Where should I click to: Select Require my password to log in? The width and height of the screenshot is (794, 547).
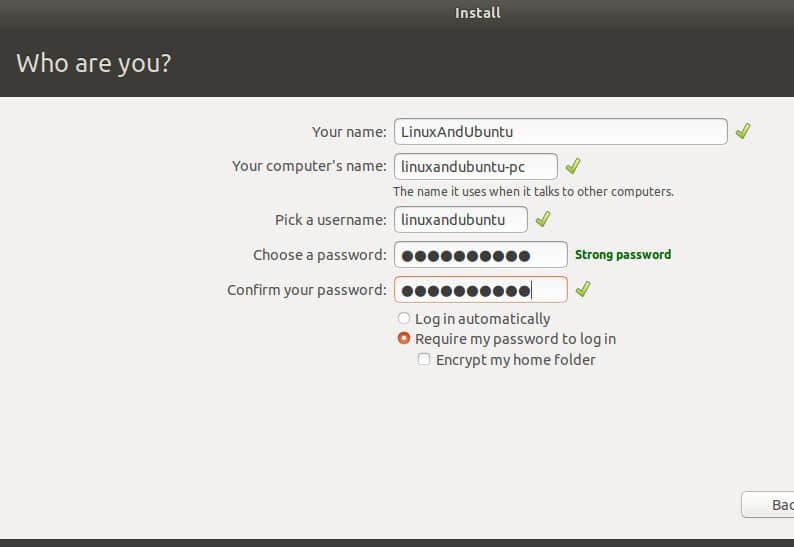404,339
